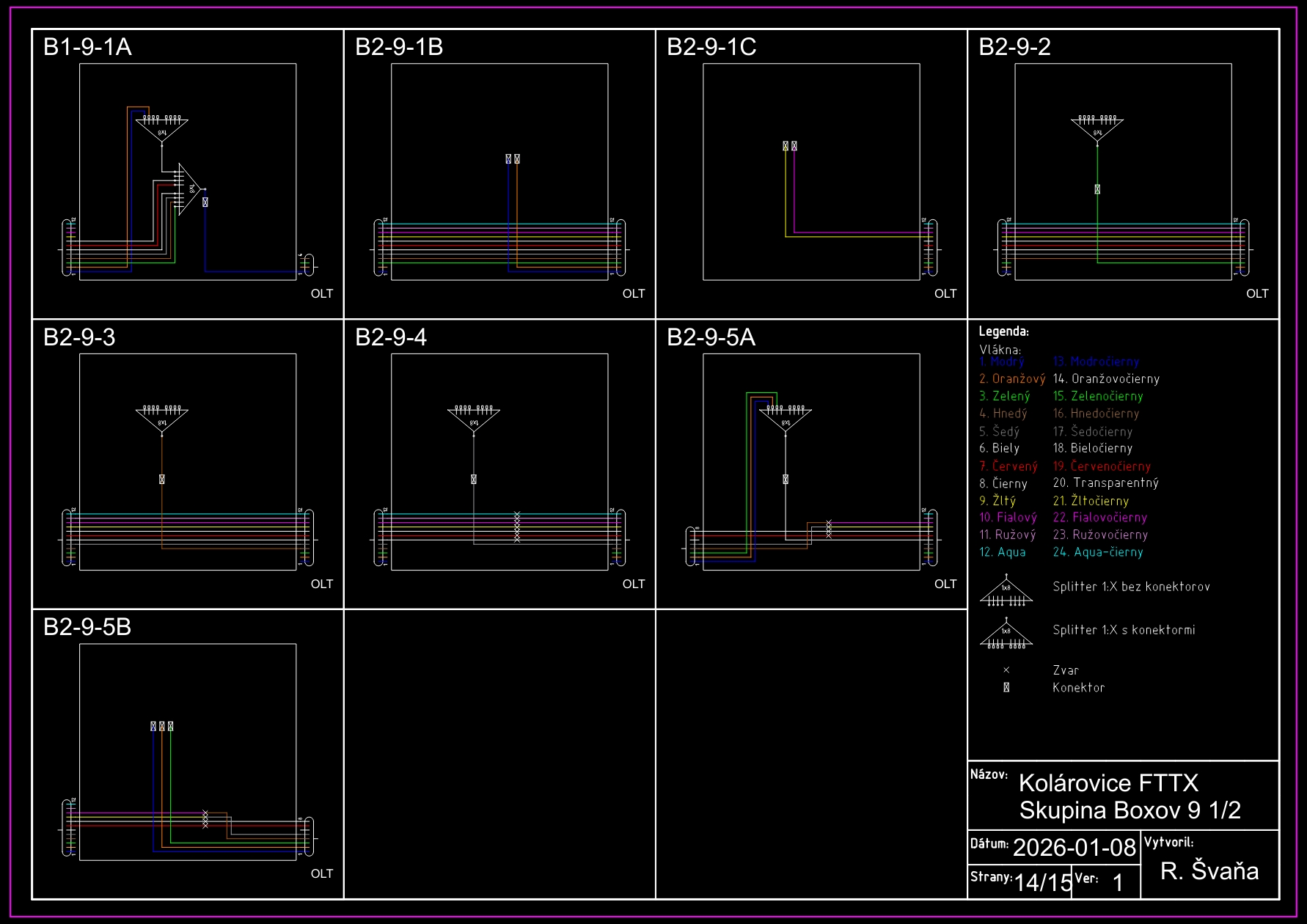Select the '12. Aqua' legend color entry
This screenshot has width=1307, height=924.
click(x=1002, y=552)
